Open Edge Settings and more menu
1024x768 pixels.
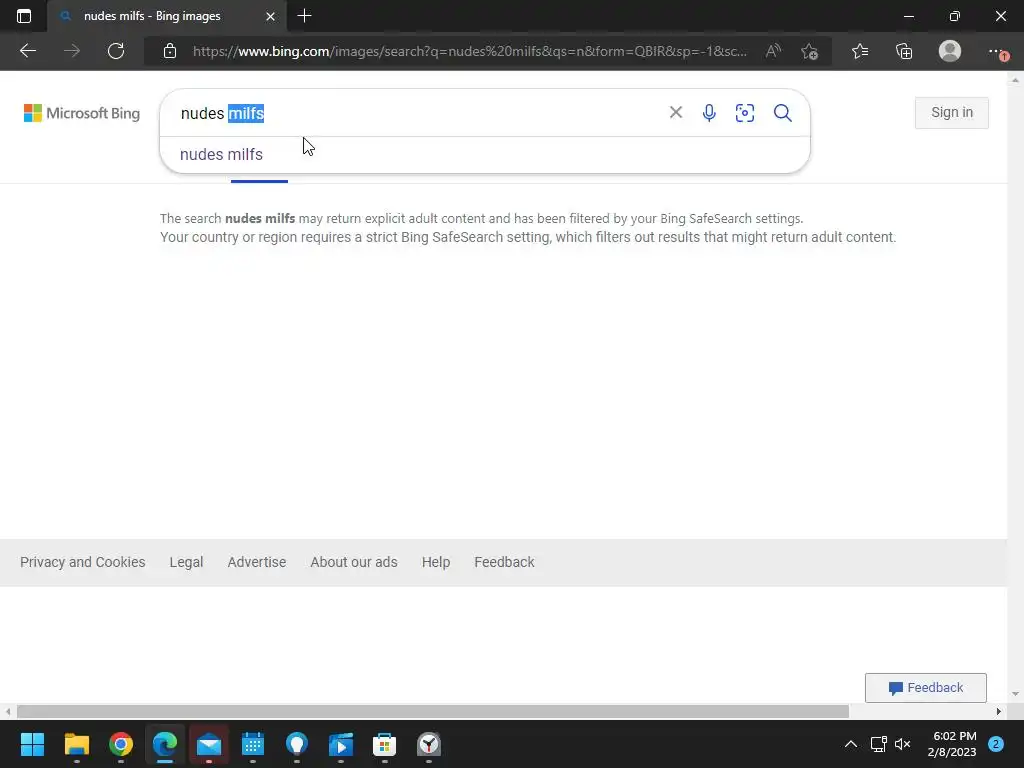click(997, 51)
